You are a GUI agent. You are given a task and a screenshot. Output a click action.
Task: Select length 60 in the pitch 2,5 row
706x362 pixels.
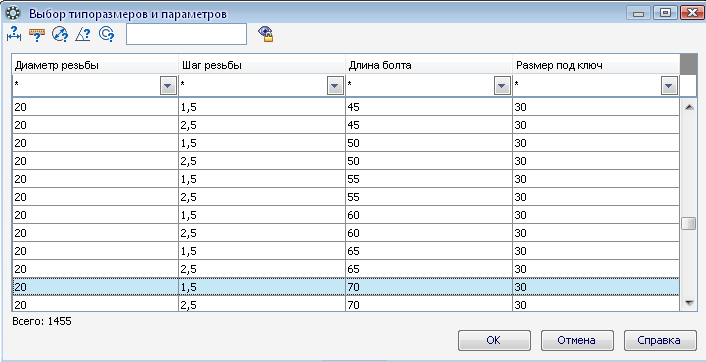(429, 233)
